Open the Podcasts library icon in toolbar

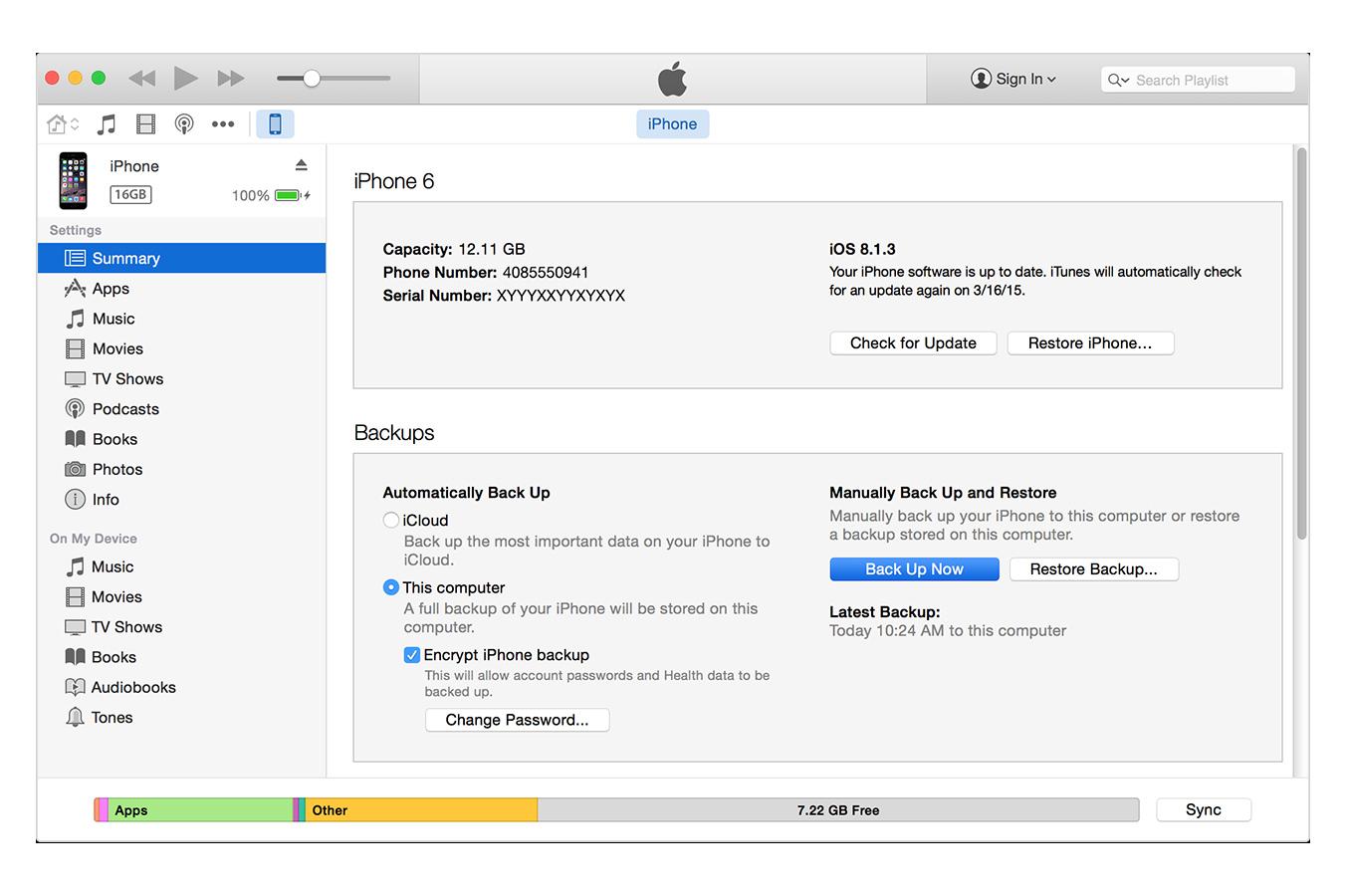pyautogui.click(x=184, y=124)
